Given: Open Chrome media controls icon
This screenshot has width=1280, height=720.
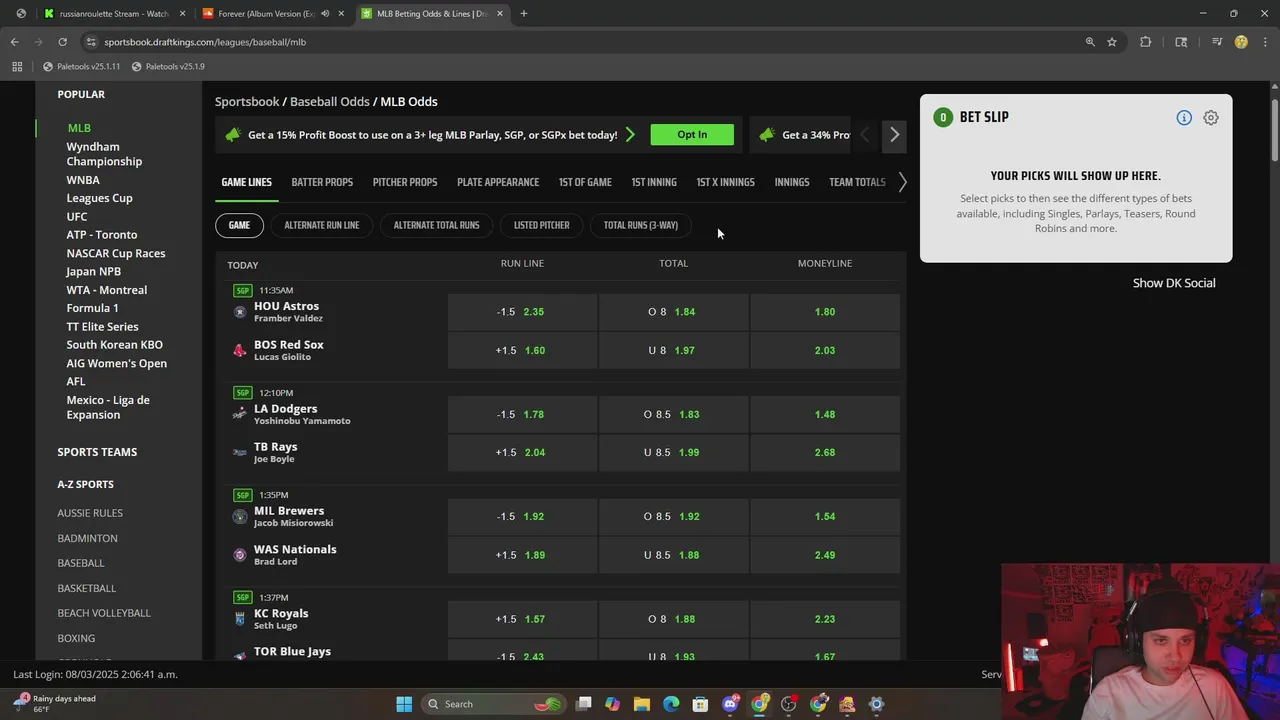Looking at the screenshot, I should [x=1217, y=42].
